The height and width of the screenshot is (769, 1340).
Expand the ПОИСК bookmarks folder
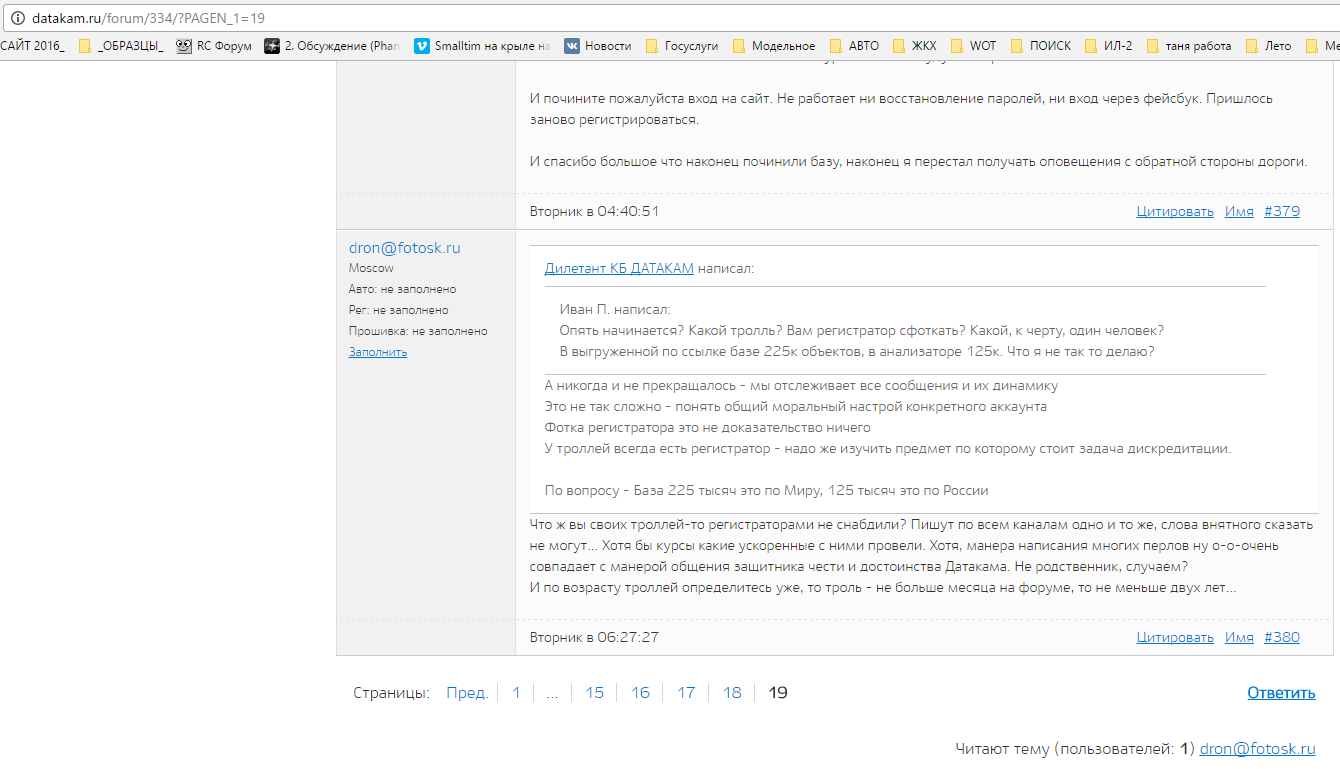1040,46
